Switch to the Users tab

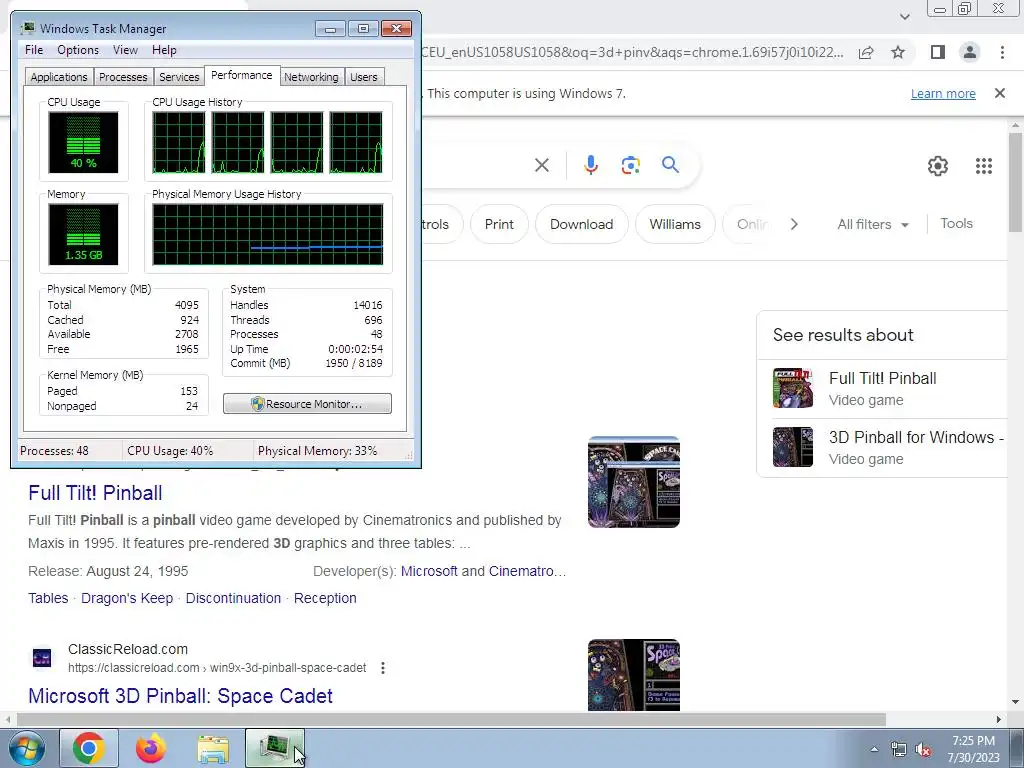364,77
